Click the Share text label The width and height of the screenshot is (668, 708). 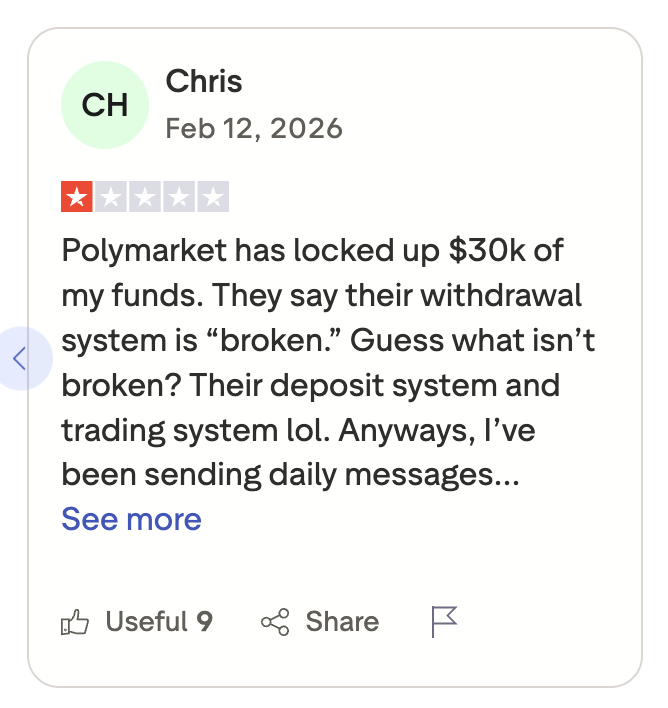click(x=342, y=622)
